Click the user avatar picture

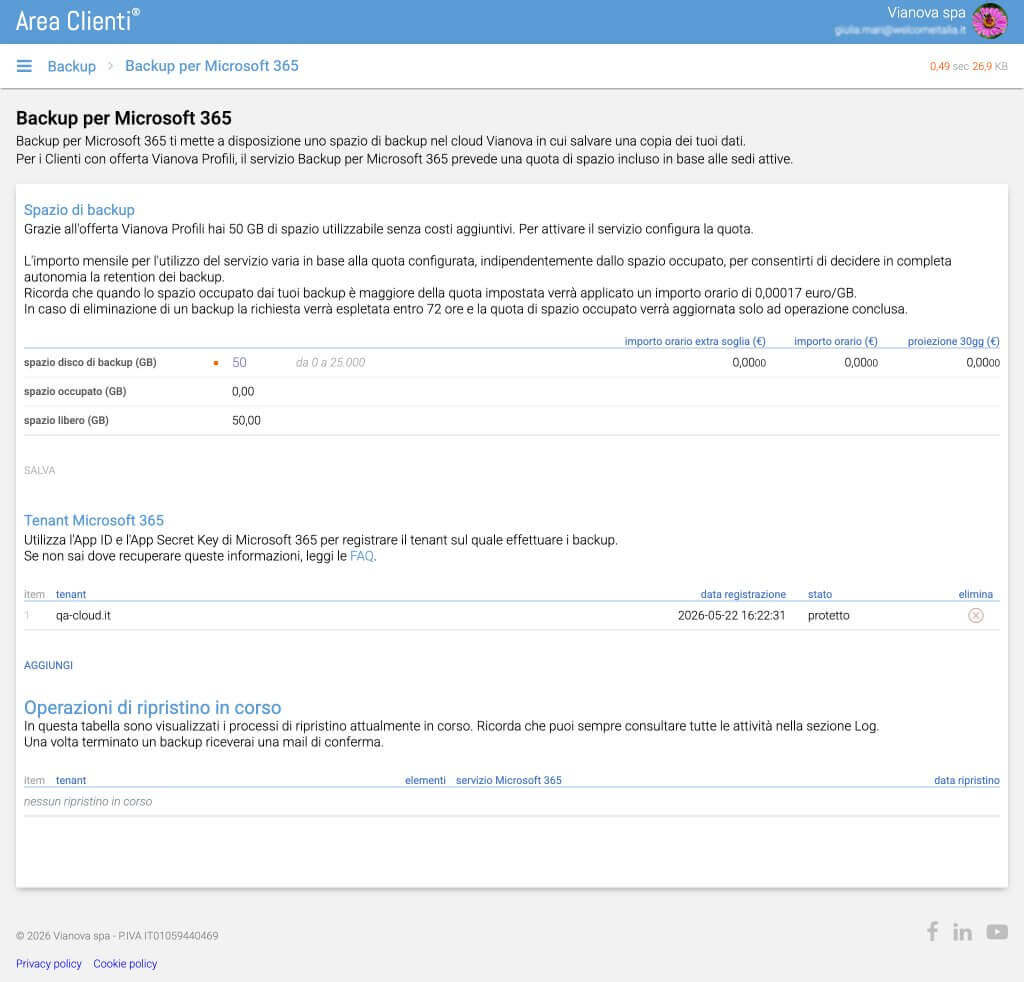(989, 21)
